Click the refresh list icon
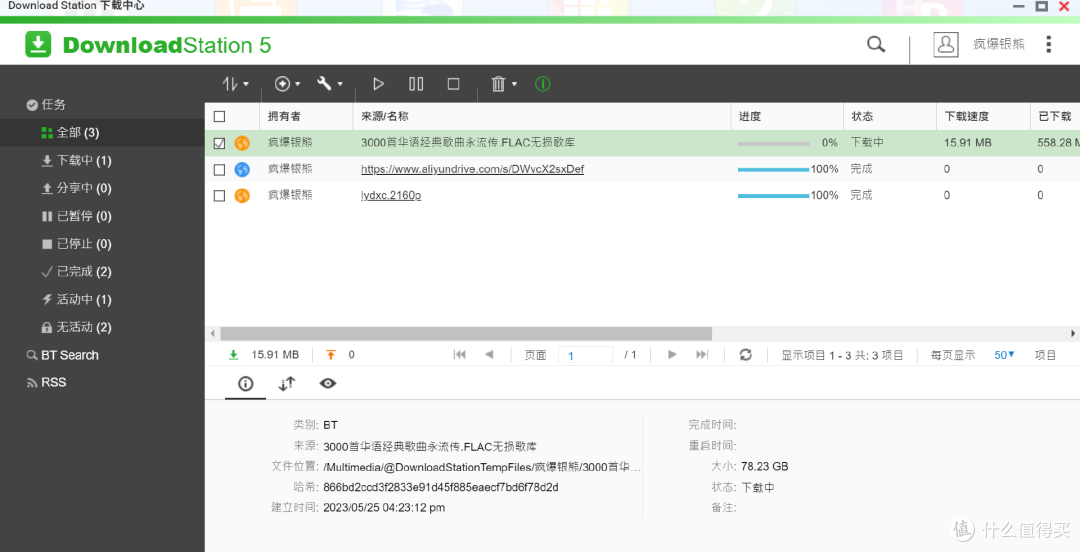 (x=745, y=354)
